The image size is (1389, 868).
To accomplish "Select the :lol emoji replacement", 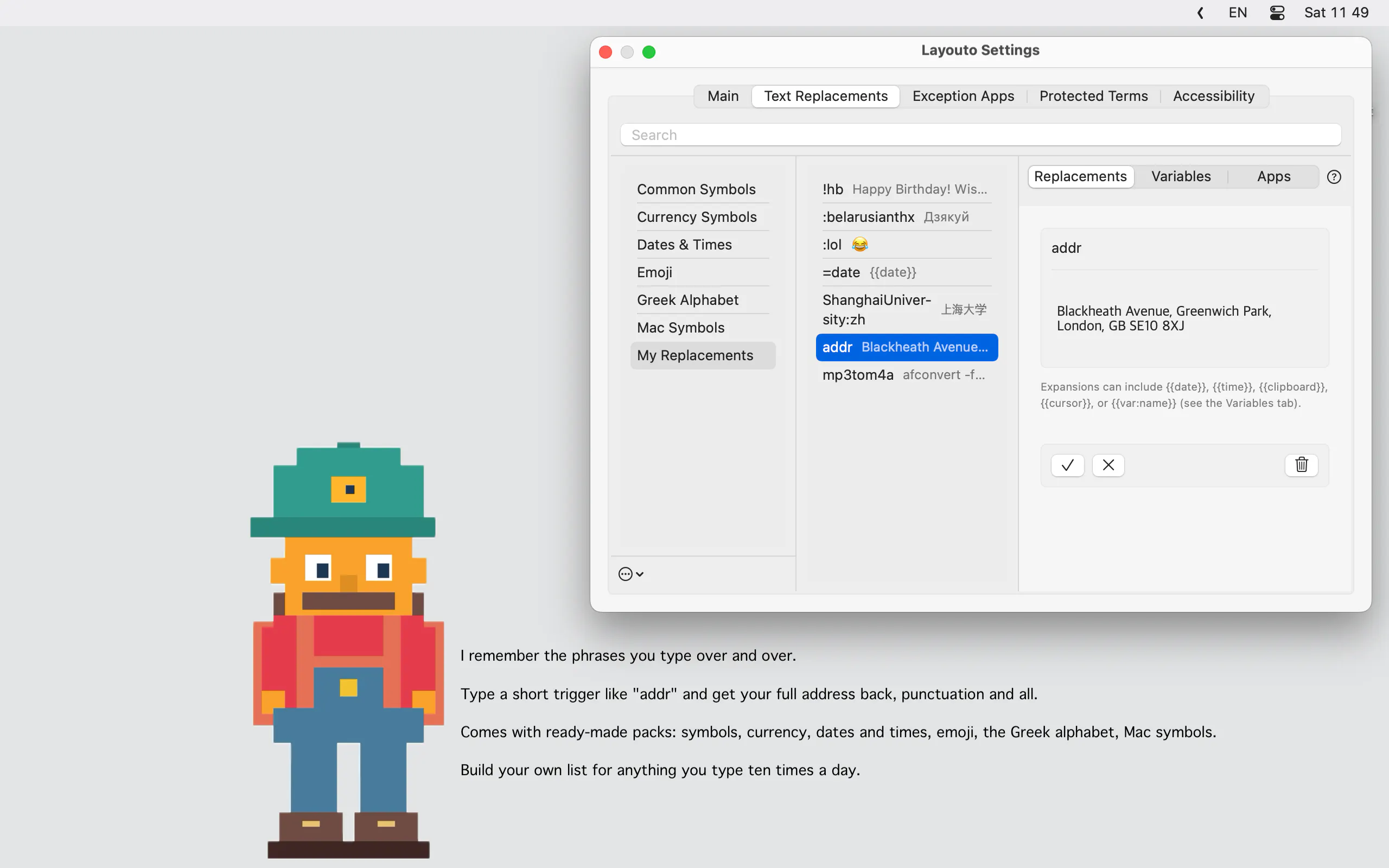I will coord(906,245).
